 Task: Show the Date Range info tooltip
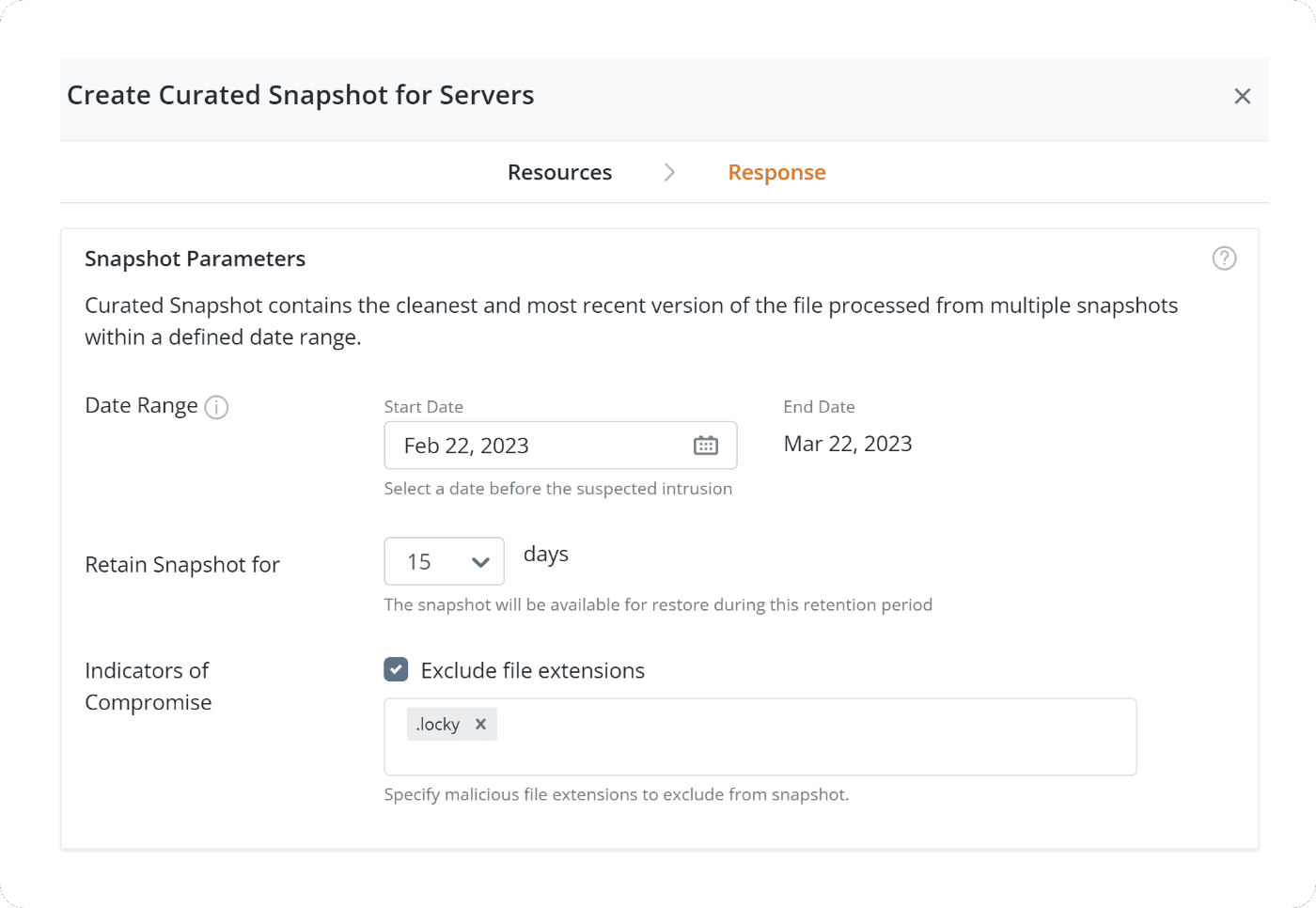(x=216, y=407)
